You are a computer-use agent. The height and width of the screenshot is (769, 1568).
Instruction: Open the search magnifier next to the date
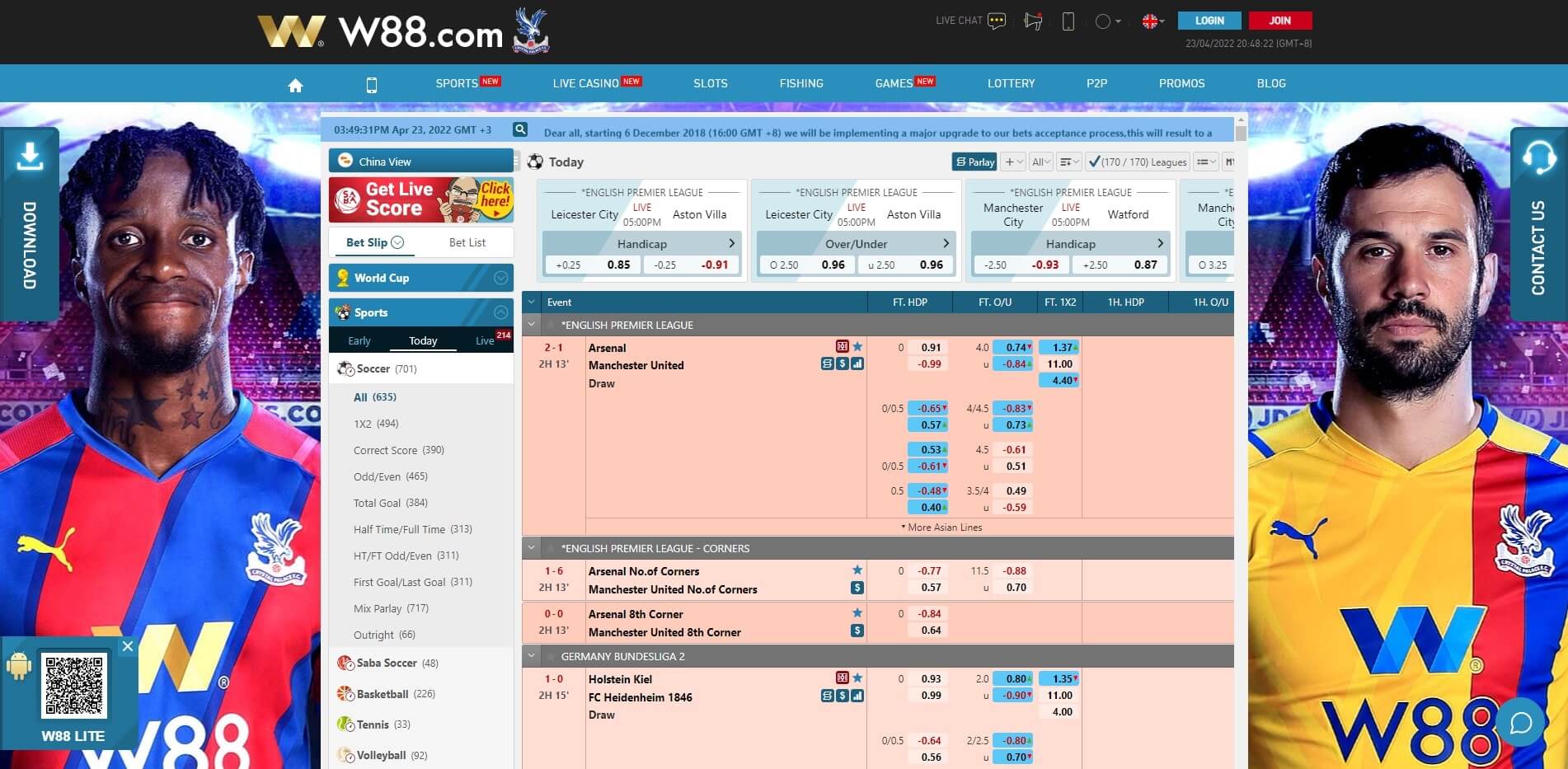[519, 129]
